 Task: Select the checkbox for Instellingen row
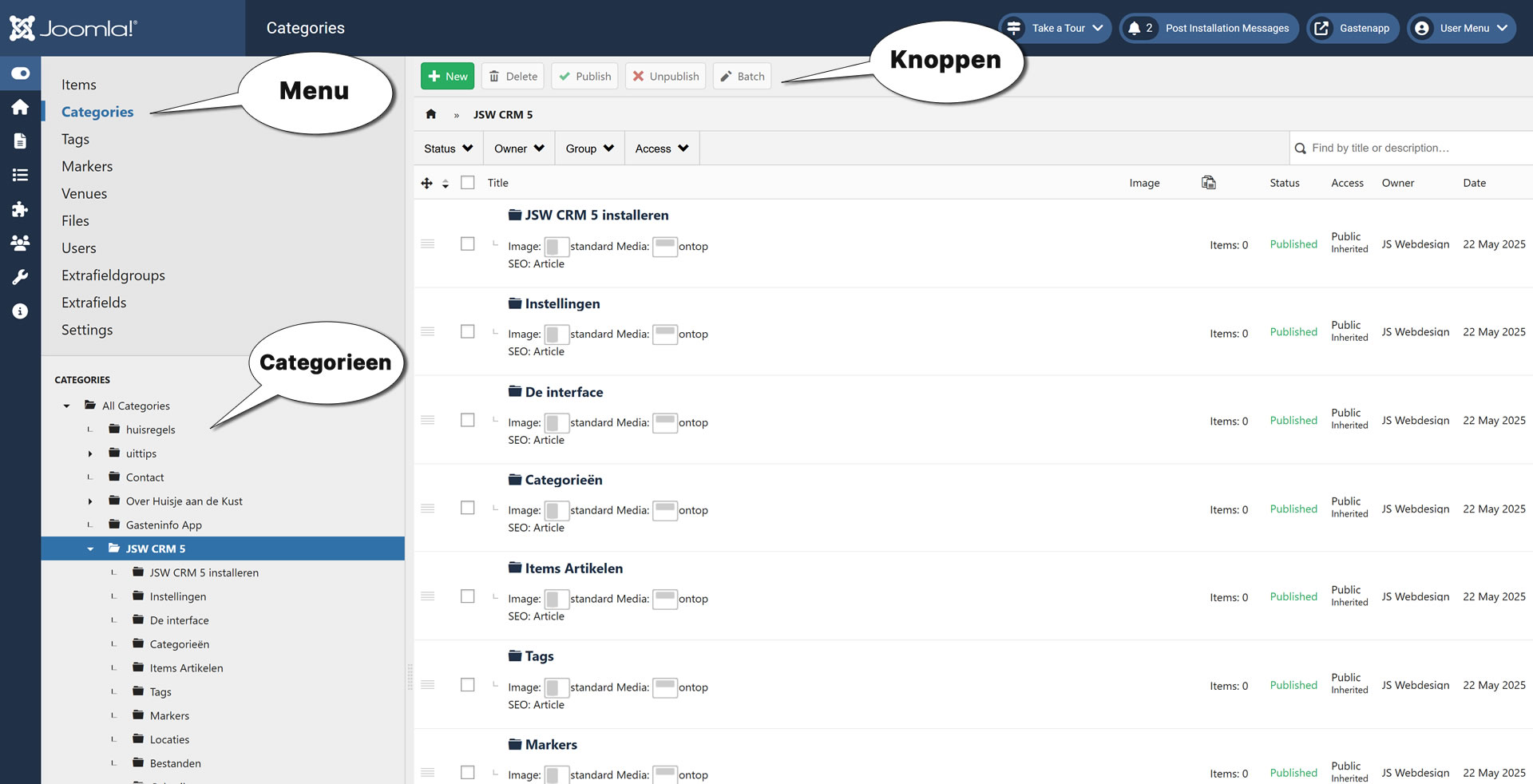(468, 331)
